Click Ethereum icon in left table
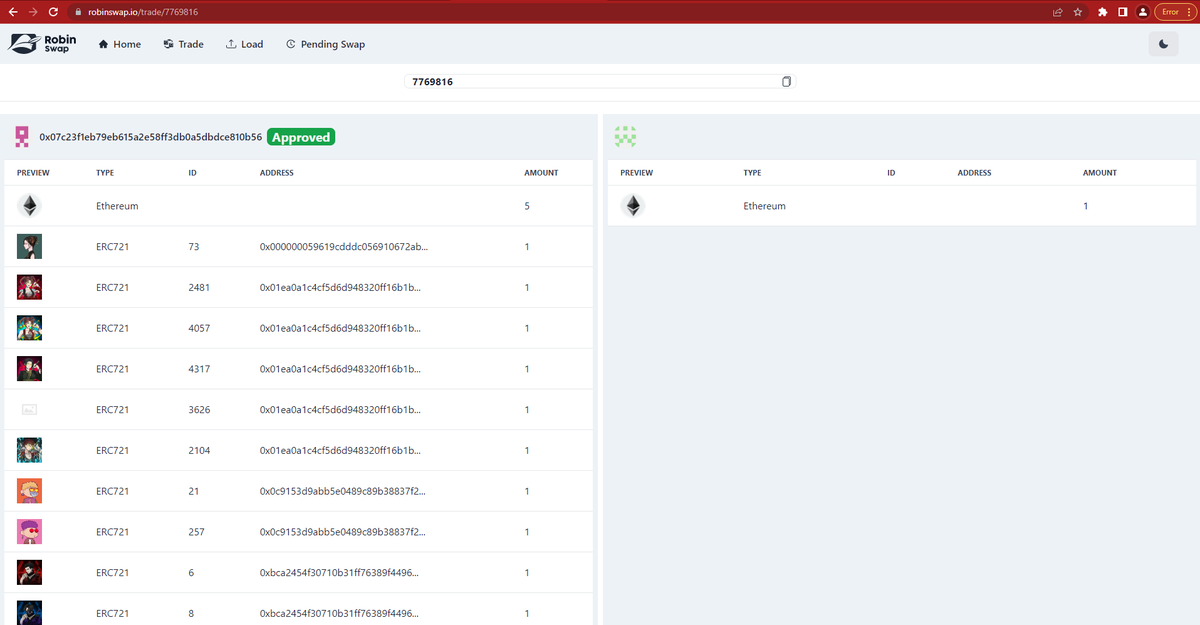 tap(29, 206)
